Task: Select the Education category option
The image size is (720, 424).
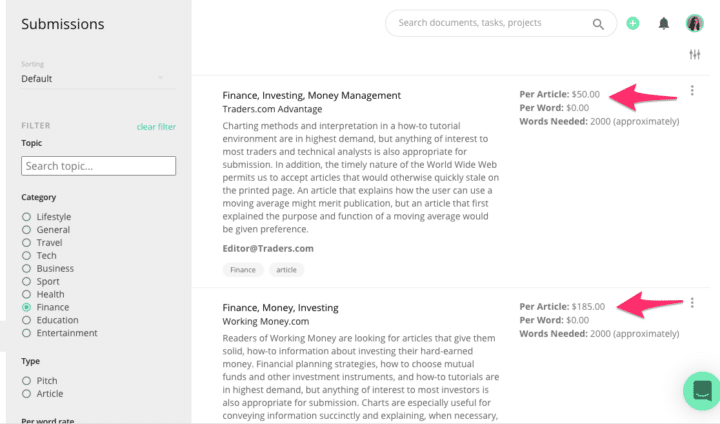Action: tap(27, 321)
